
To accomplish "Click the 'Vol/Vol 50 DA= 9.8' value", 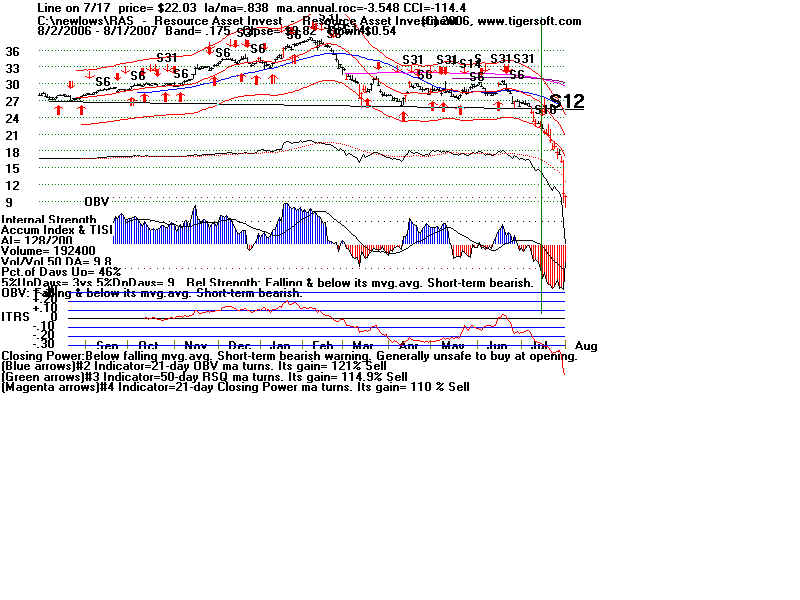I will (x=56, y=262).
